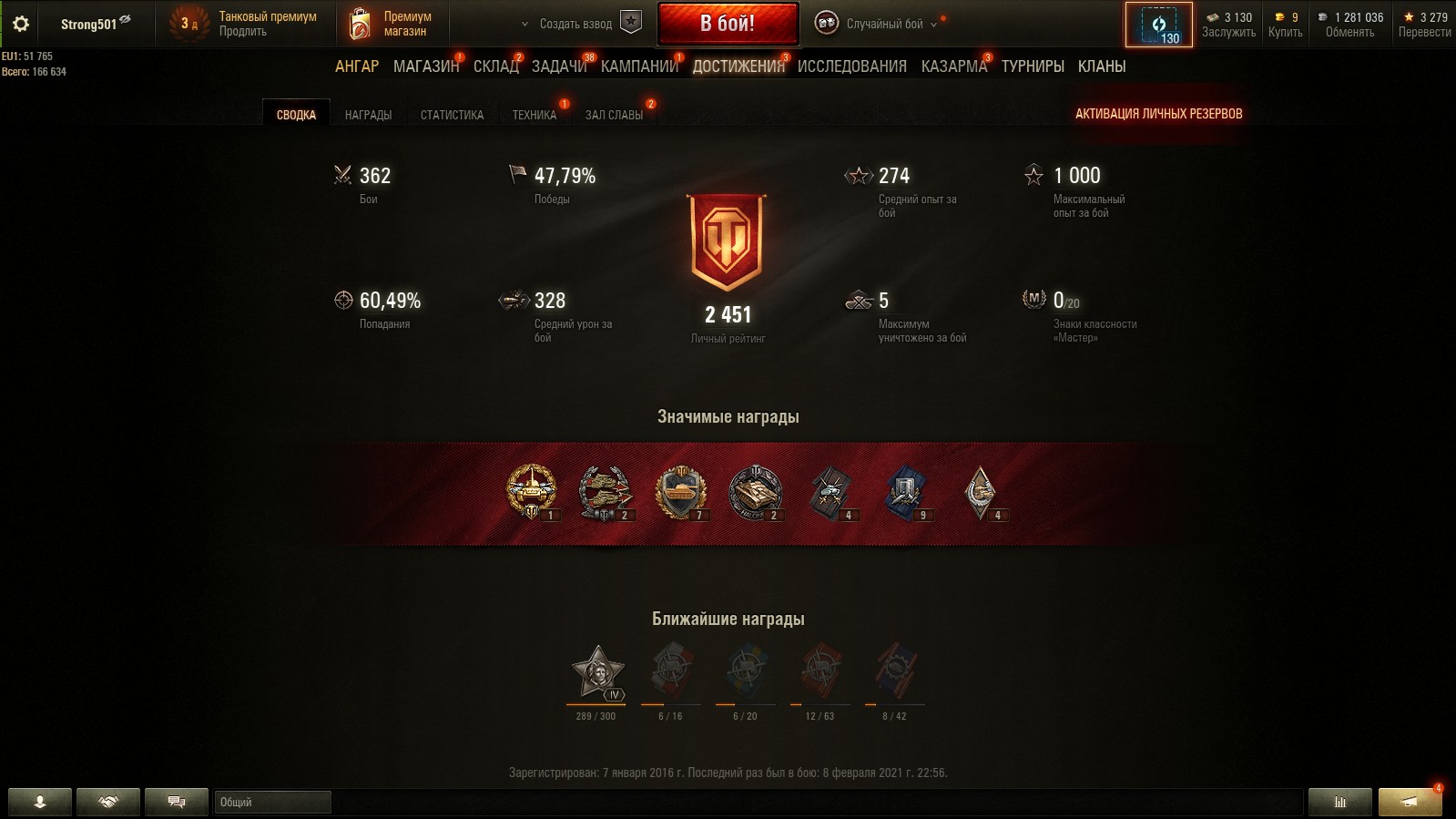Image resolution: width=1456 pixels, height=819 pixels.
Task: Start battle with В бой! button
Action: (728, 24)
